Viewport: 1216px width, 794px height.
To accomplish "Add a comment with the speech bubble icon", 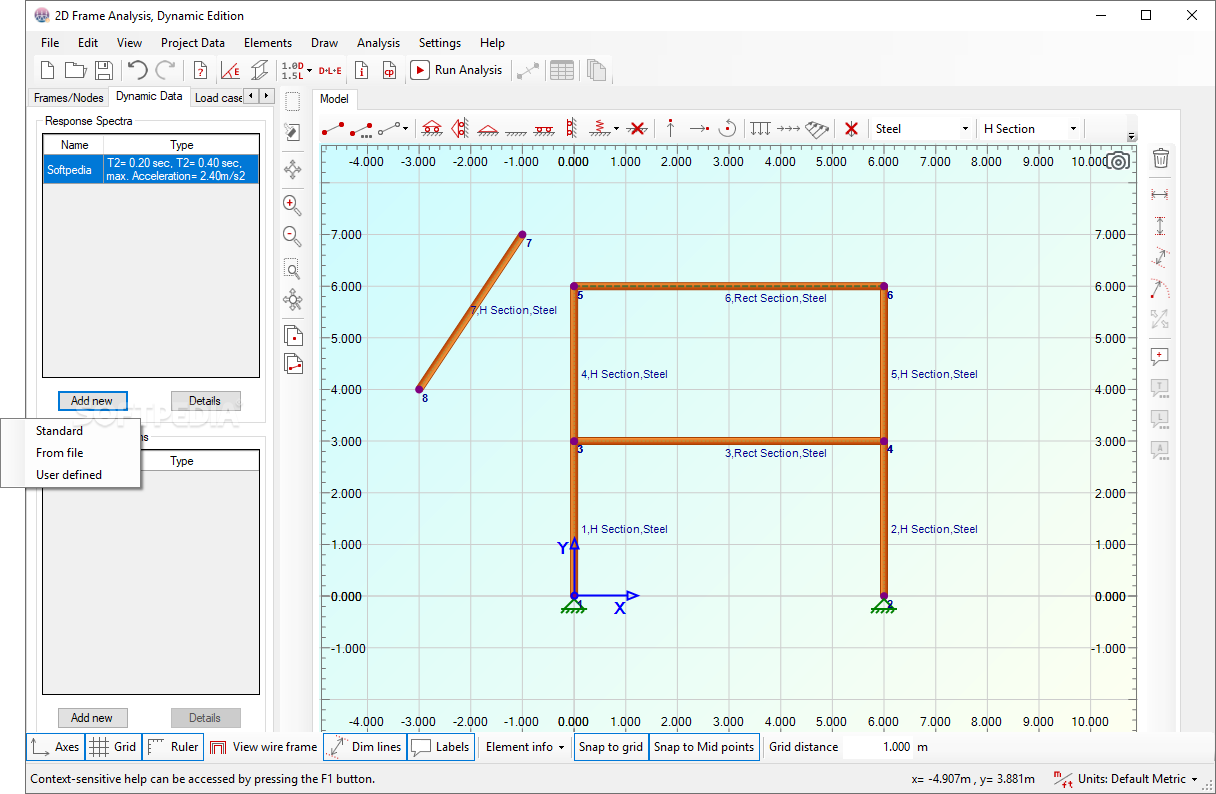I will pyautogui.click(x=1161, y=356).
